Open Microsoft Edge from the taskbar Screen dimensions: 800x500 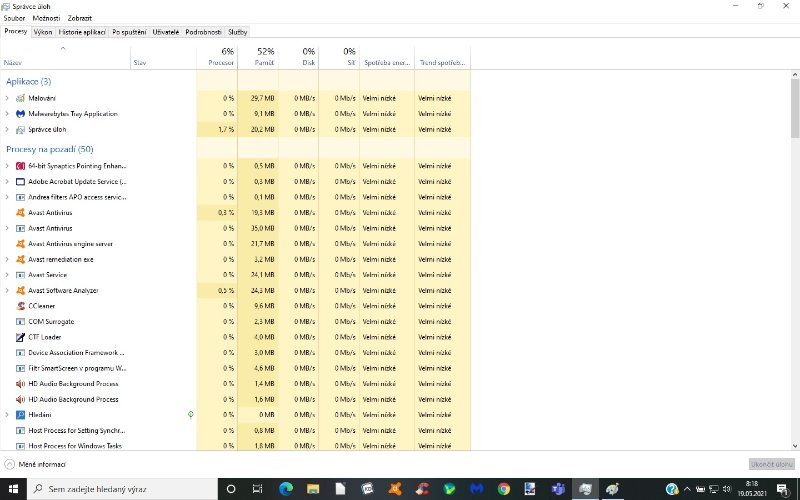pos(286,489)
